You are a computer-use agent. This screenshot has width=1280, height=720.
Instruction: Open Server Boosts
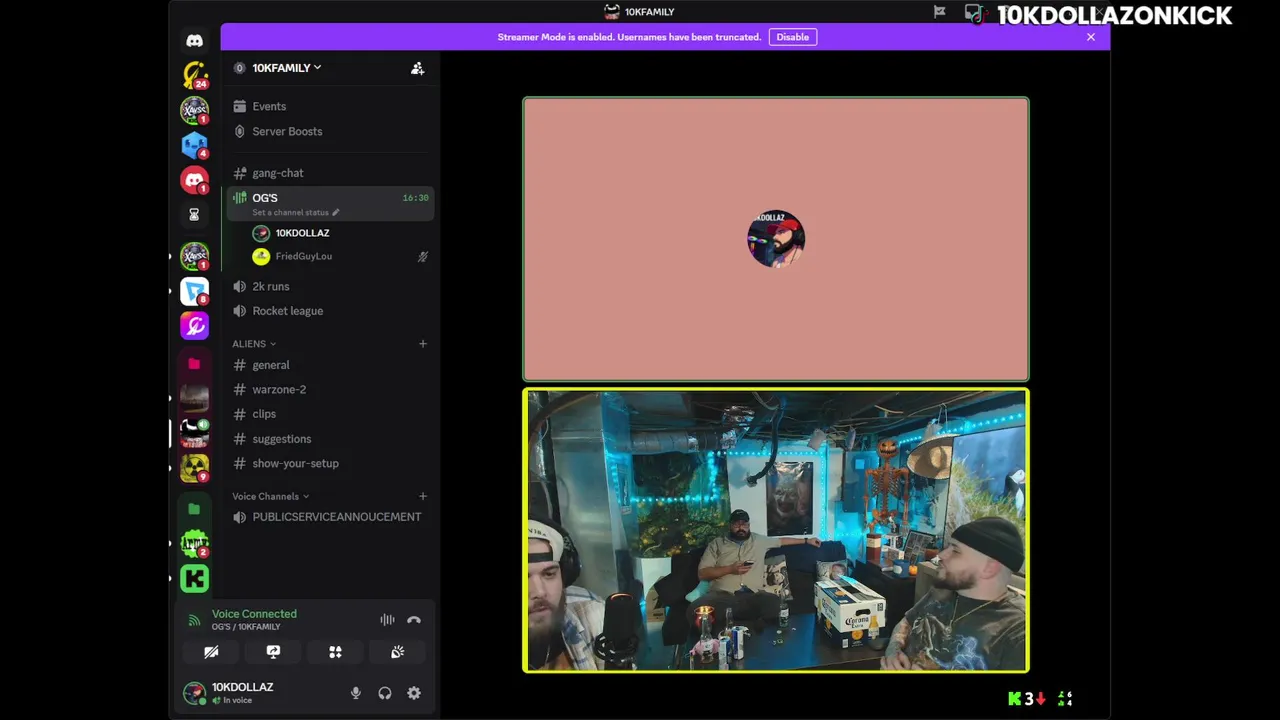coord(330,131)
